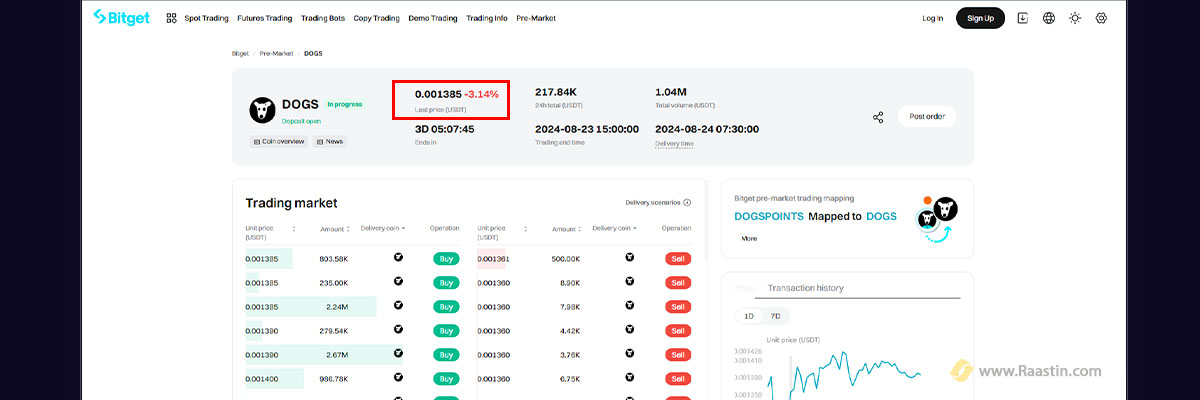
Task: Open Demo Trading menu
Action: (433, 18)
